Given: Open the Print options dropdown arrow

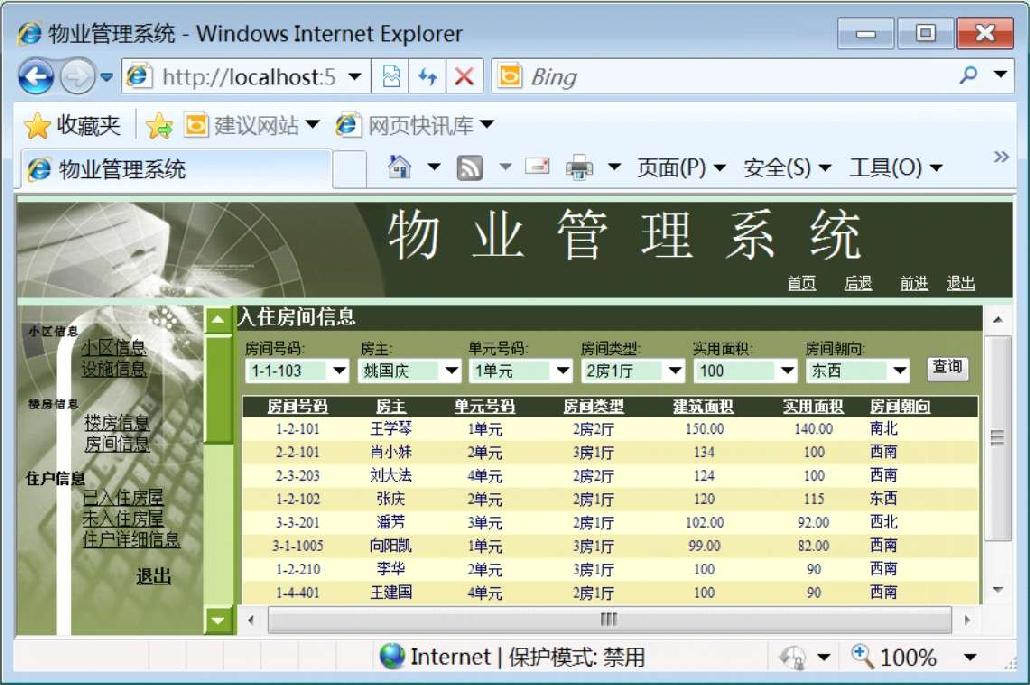Looking at the screenshot, I should pos(614,167).
